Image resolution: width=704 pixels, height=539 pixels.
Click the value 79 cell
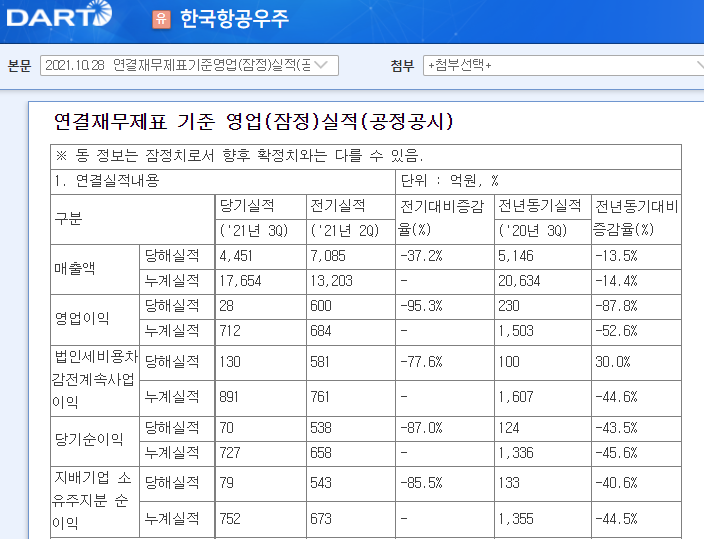coord(260,484)
